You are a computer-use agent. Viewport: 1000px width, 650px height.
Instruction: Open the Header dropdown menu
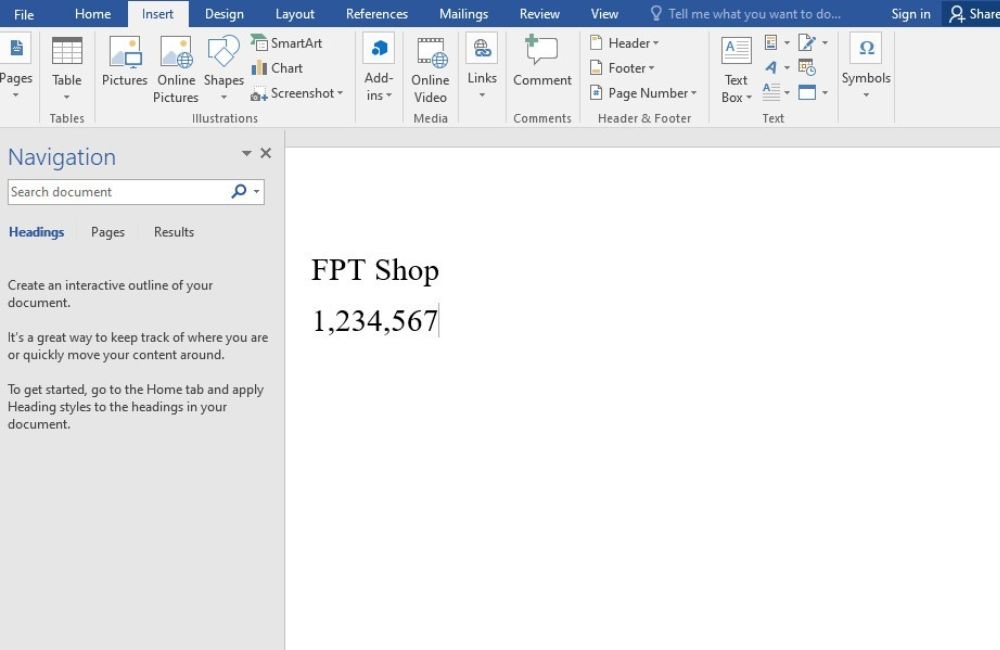[x=624, y=43]
